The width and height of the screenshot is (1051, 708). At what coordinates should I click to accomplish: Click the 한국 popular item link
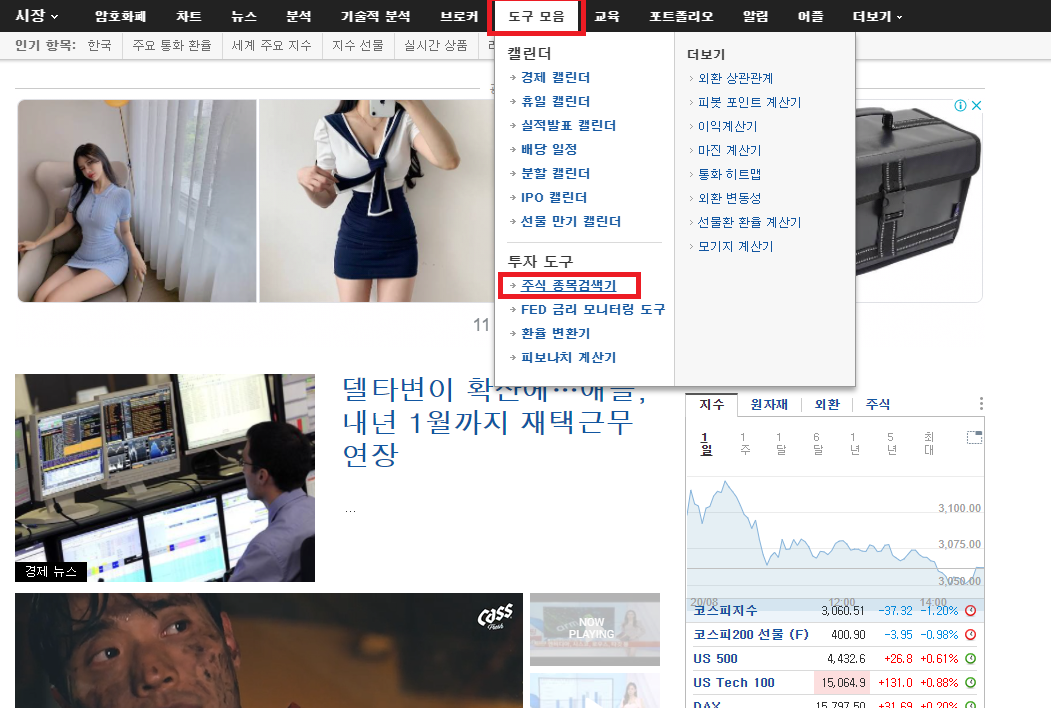click(x=99, y=46)
